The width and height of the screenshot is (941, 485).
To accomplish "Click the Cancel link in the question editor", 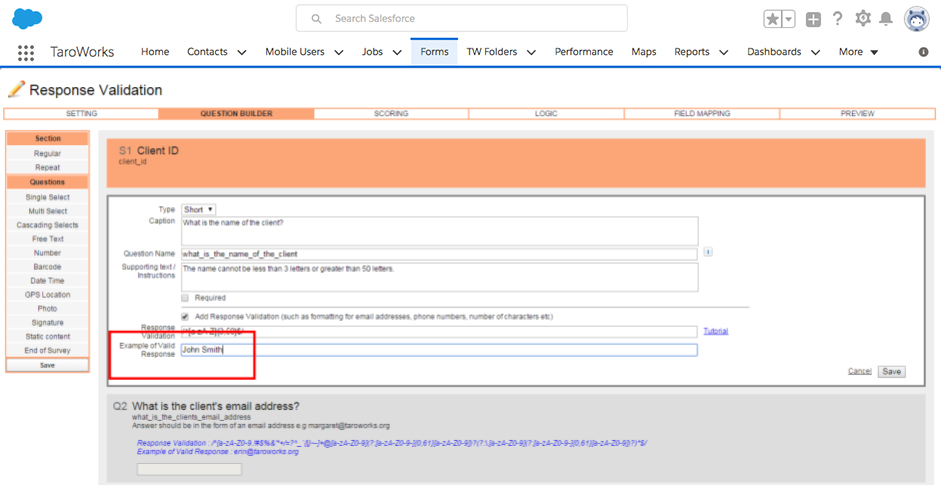I will tap(859, 372).
